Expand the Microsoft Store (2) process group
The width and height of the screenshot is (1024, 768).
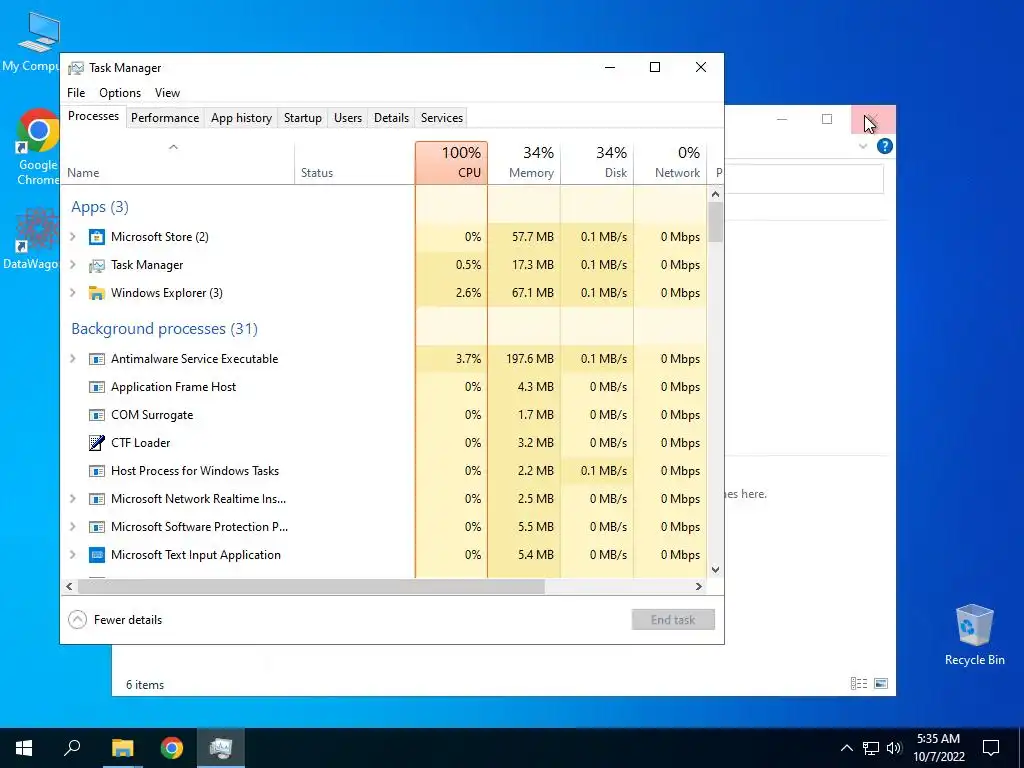click(73, 236)
